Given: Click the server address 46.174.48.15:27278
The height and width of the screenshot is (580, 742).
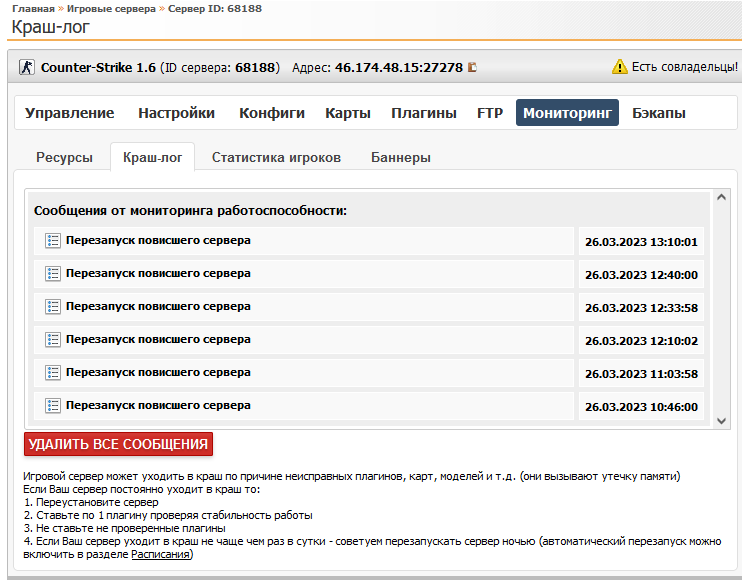Looking at the screenshot, I should (x=399, y=68).
